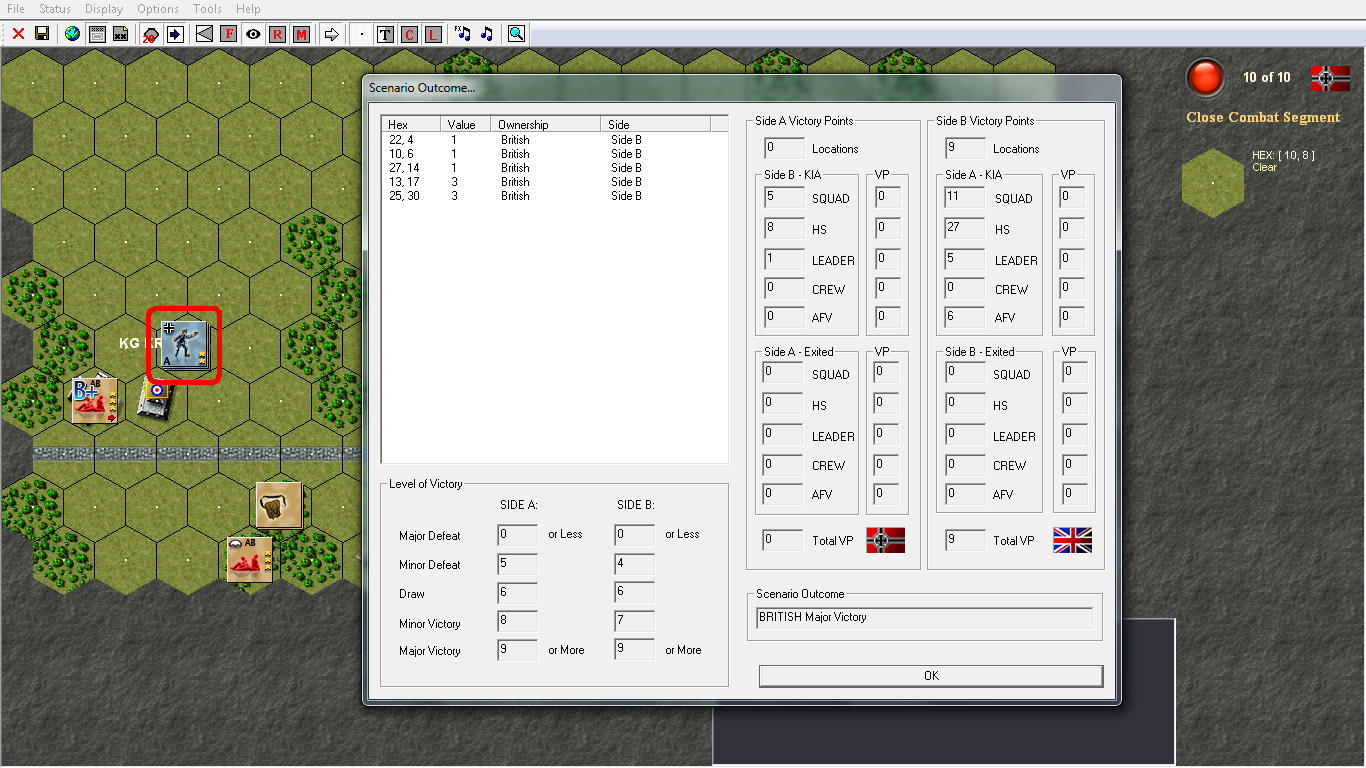Toggle FX sound effects music note icon
Screen dimensions: 1366x768
coord(462,34)
